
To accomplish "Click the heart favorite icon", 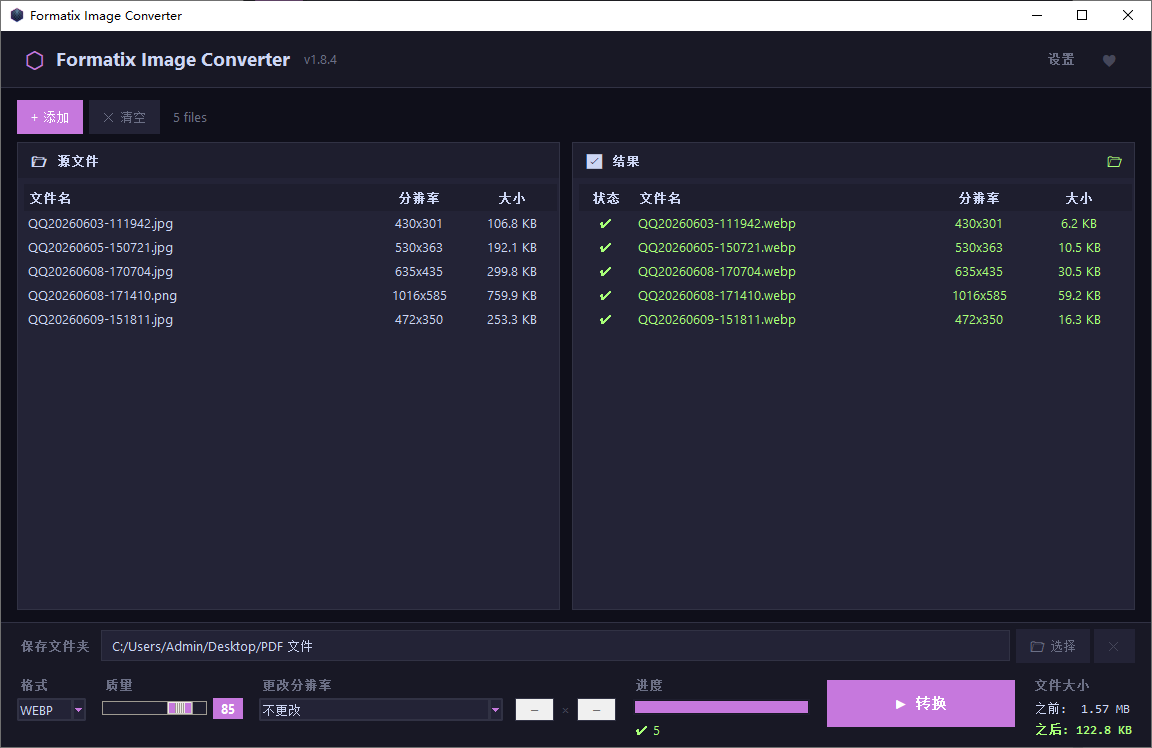I will (1109, 60).
